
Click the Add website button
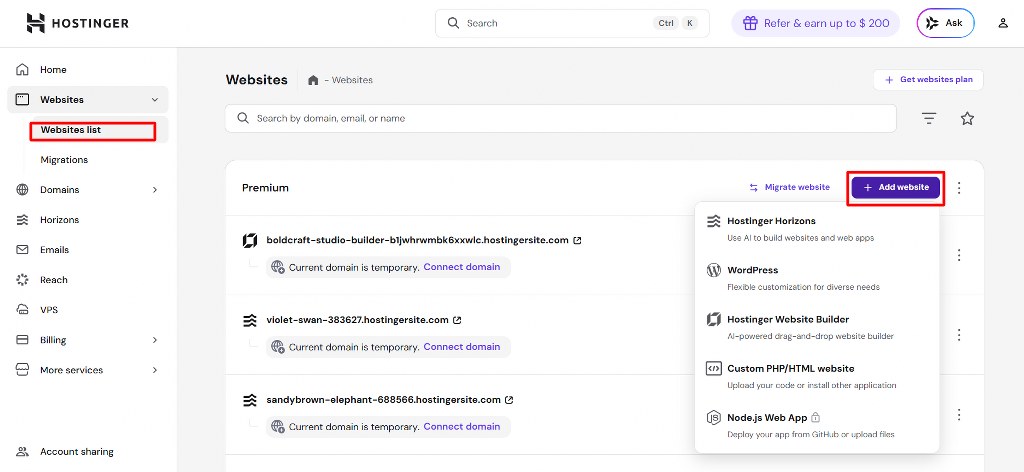[895, 187]
